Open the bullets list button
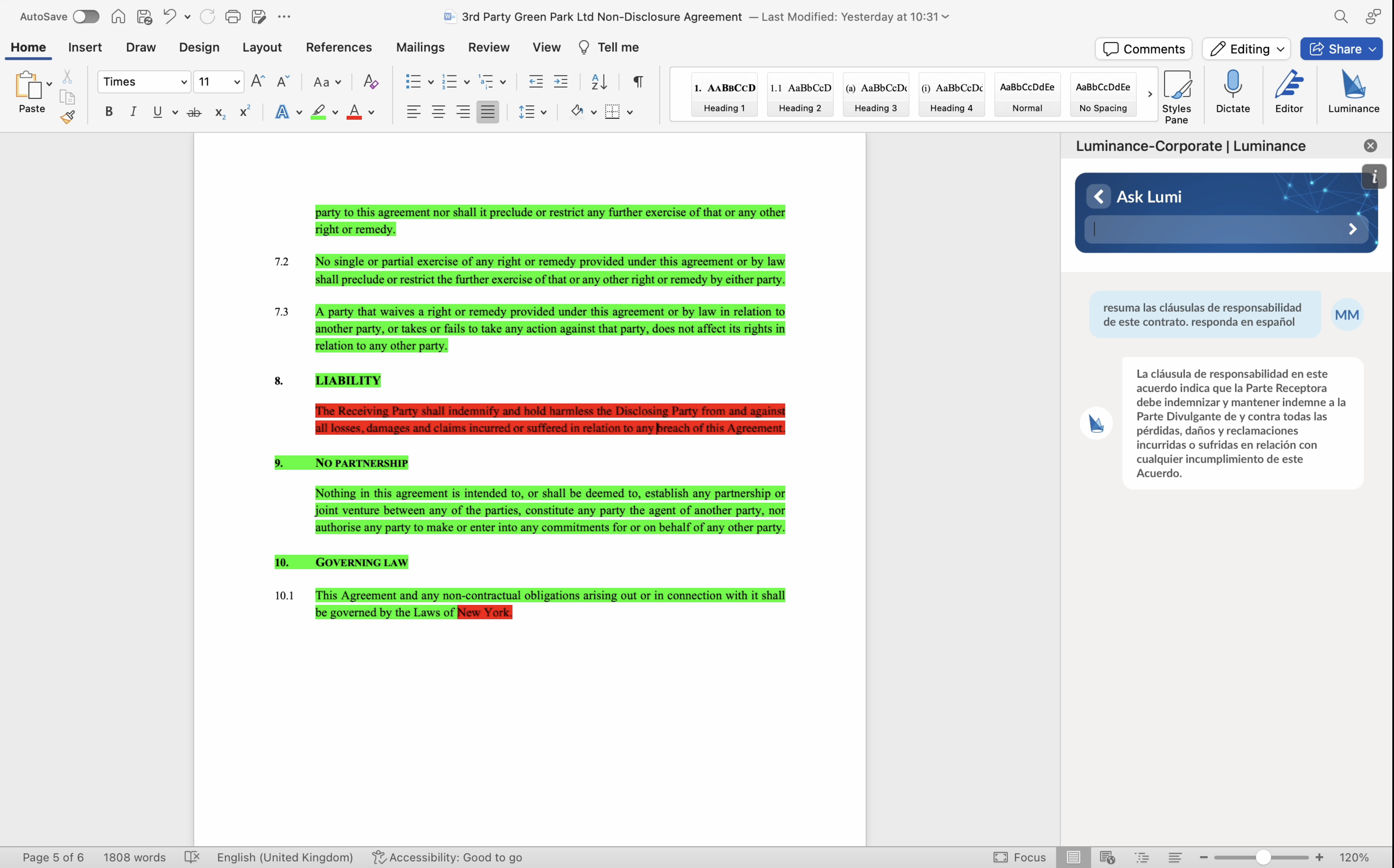 (413, 82)
